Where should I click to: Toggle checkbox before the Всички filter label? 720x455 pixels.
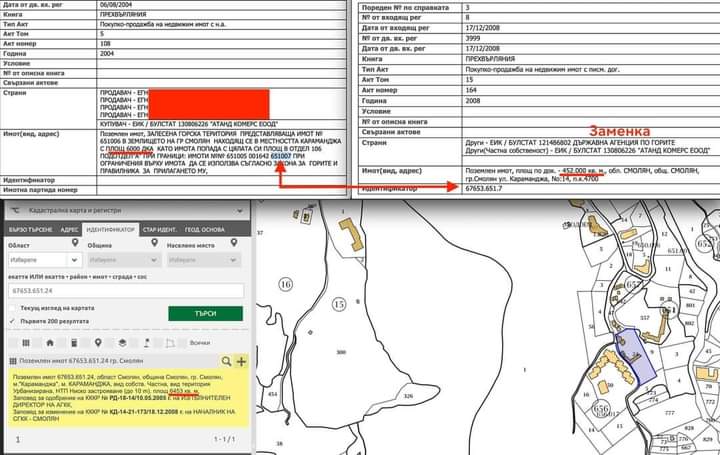(x=182, y=343)
